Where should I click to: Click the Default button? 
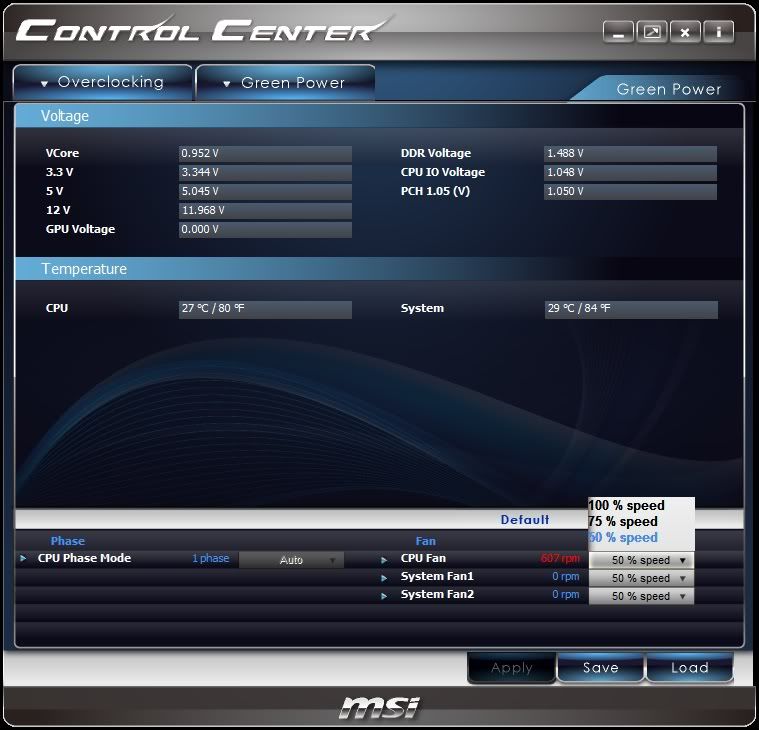click(525, 520)
